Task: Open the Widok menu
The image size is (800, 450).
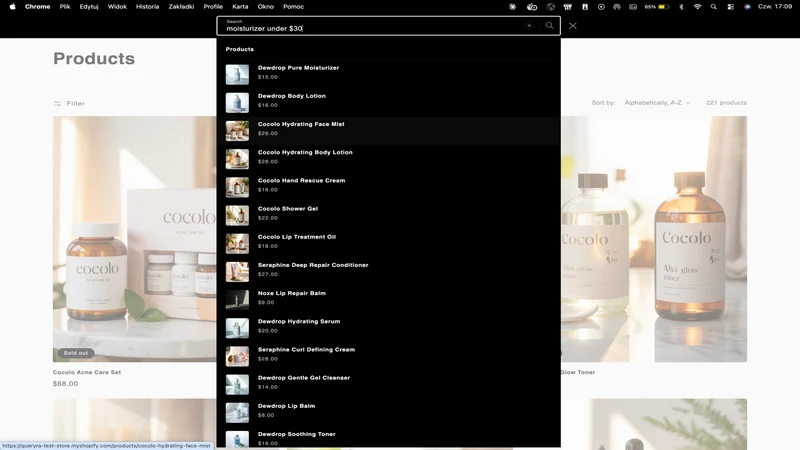Action: 117,7
